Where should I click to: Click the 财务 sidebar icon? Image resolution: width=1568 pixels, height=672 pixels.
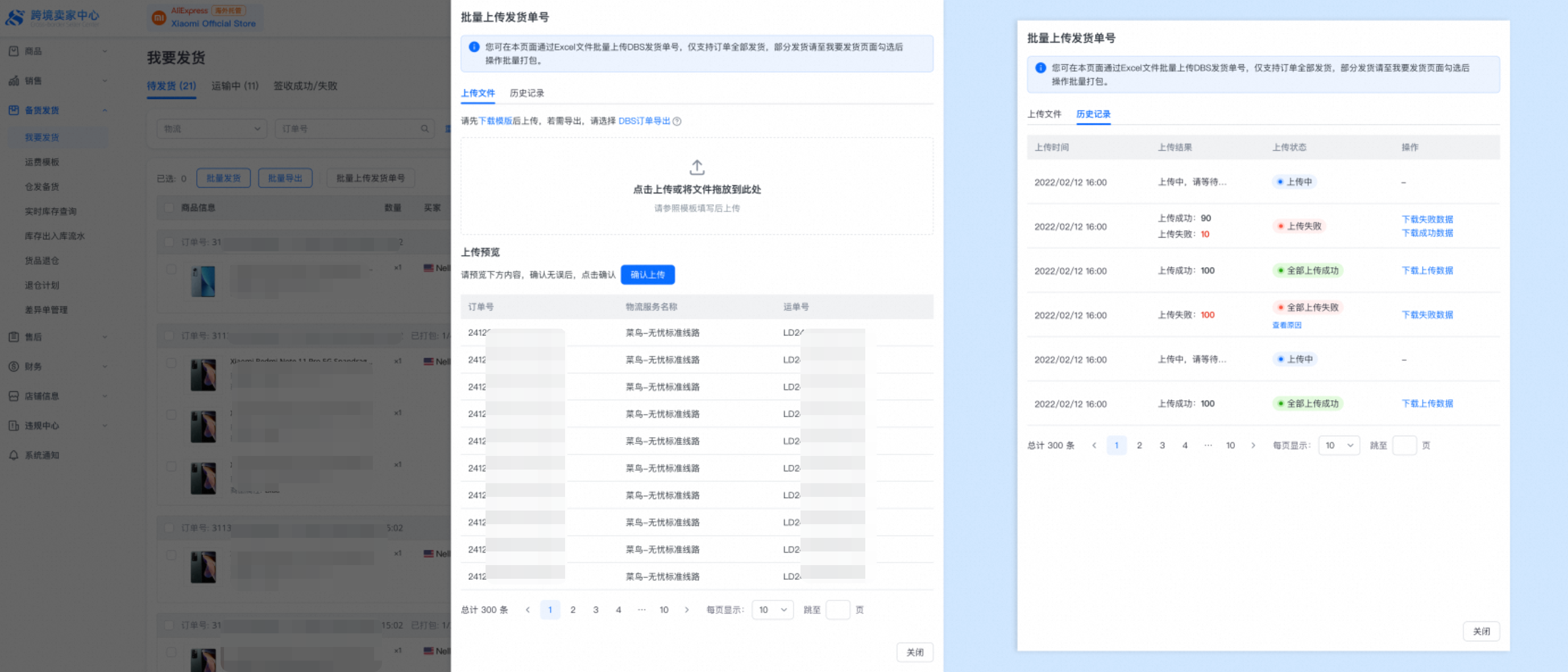(x=14, y=367)
